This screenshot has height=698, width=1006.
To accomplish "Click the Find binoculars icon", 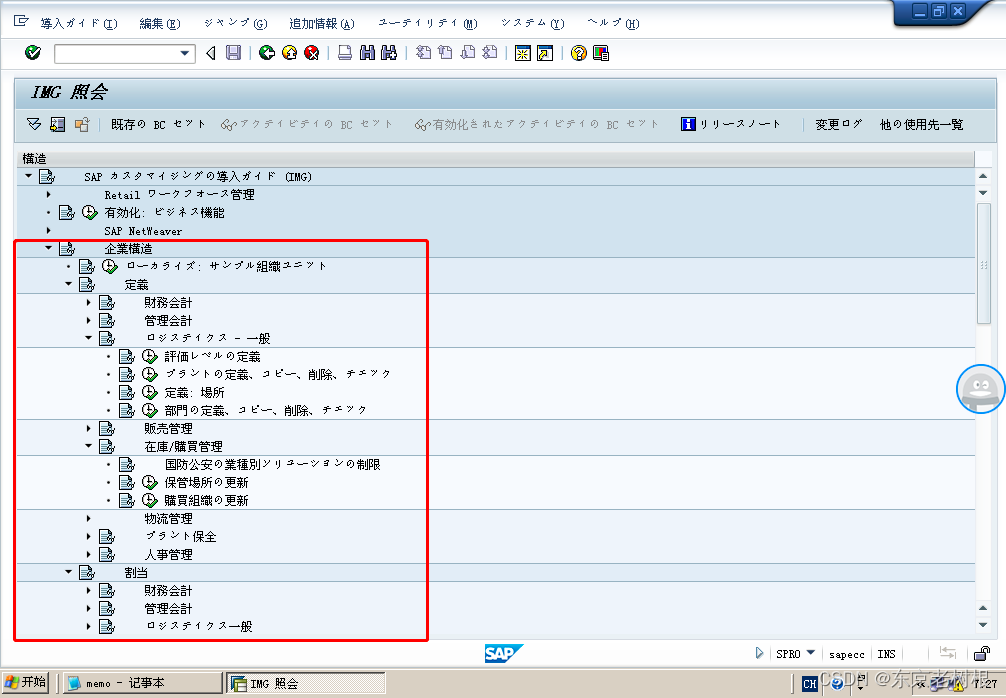I will point(368,53).
